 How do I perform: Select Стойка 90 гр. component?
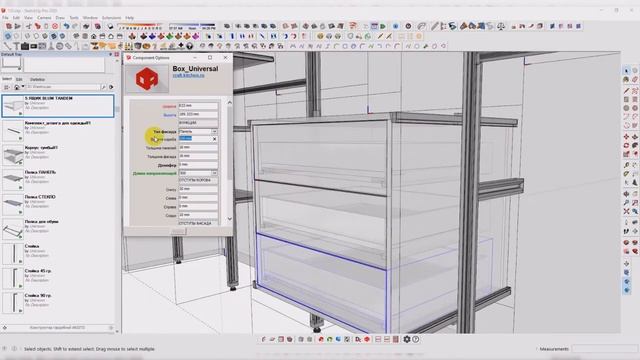click(x=58, y=302)
